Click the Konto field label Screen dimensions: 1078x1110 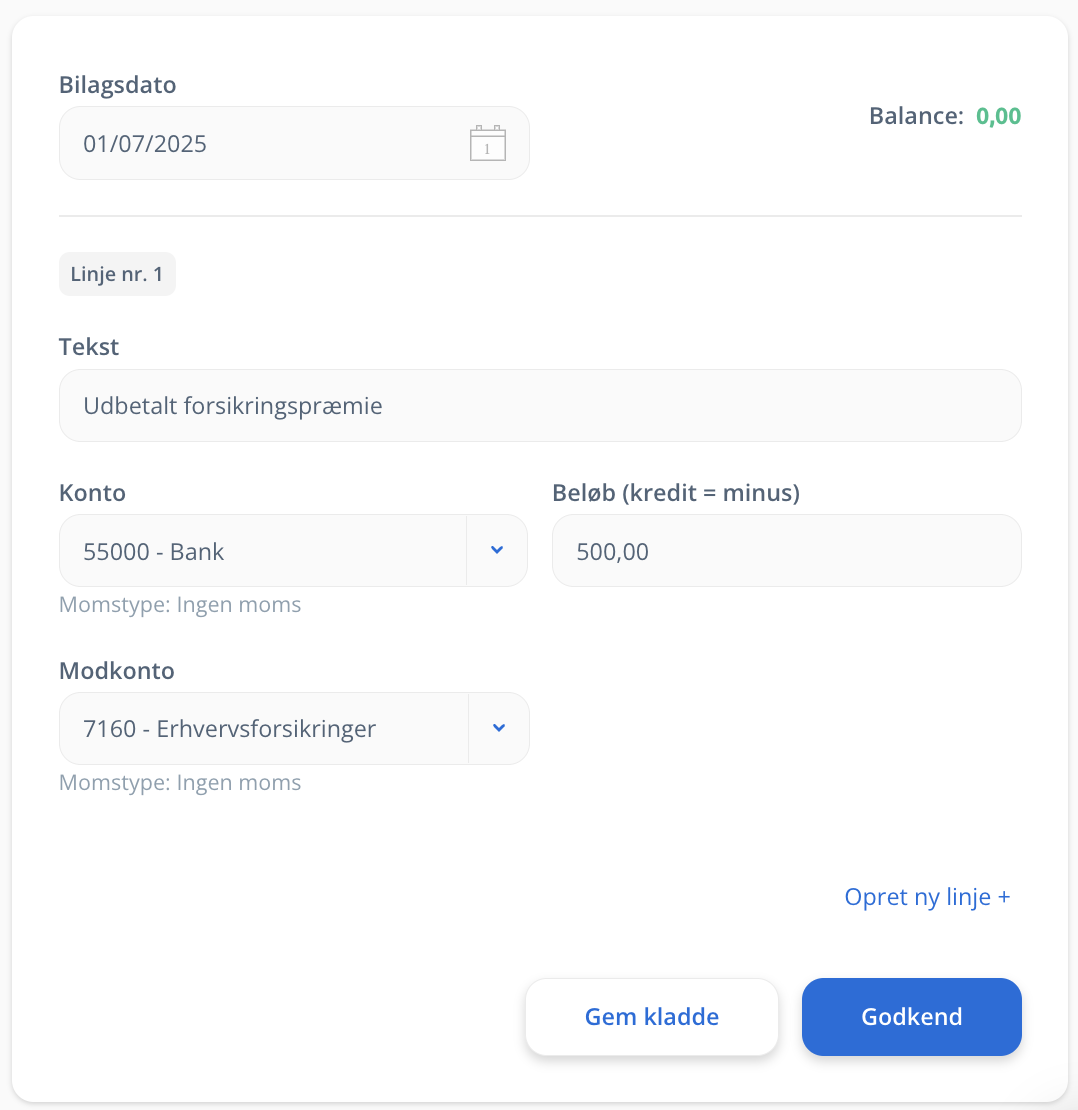pyautogui.click(x=93, y=492)
